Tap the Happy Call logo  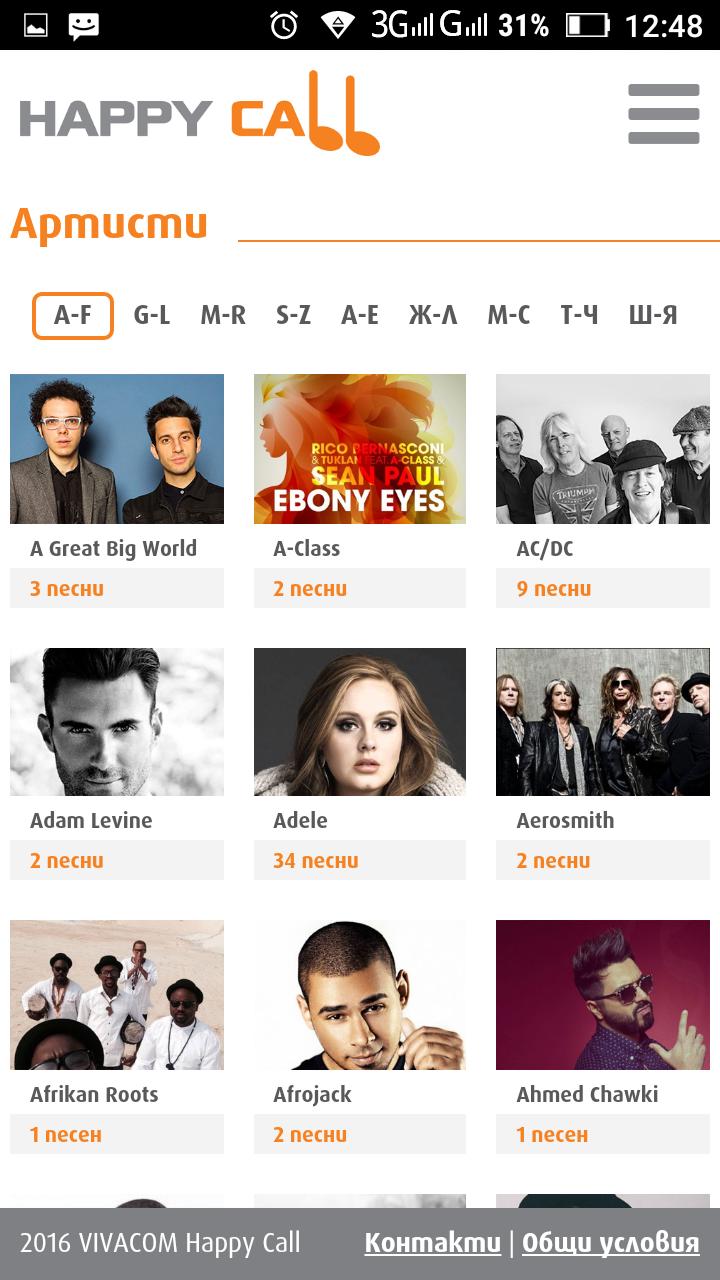(x=200, y=113)
